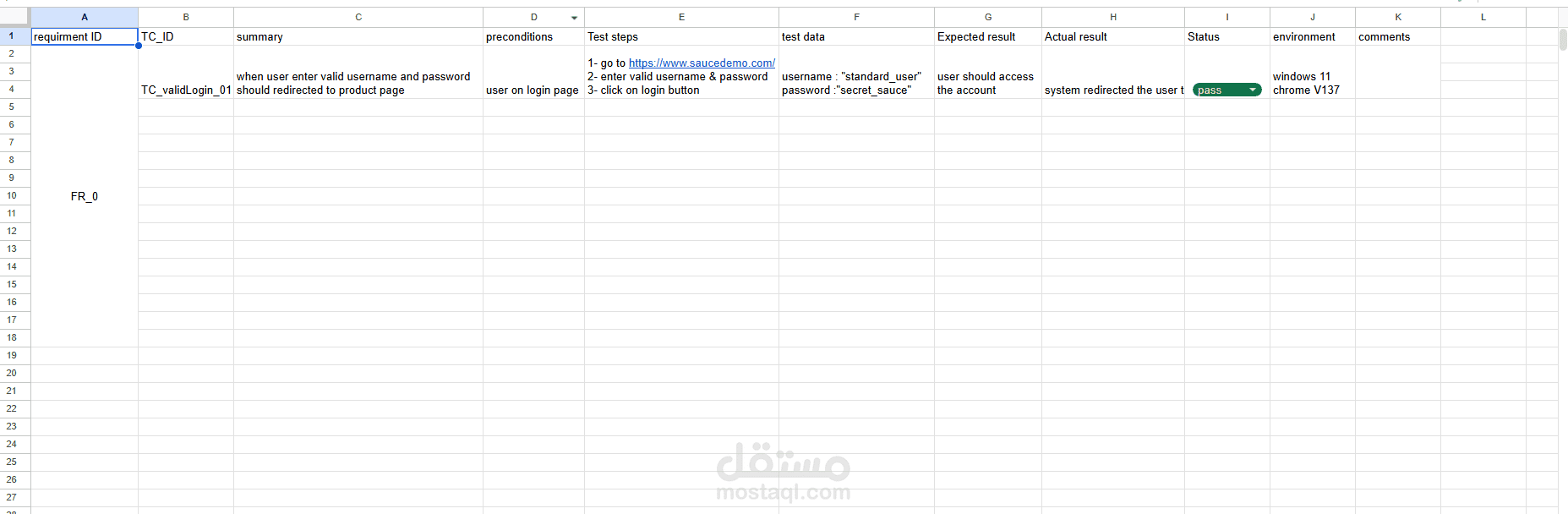Select 'system redirected the user' cell
Screen dimensions: 1568x514
[x=1113, y=72]
